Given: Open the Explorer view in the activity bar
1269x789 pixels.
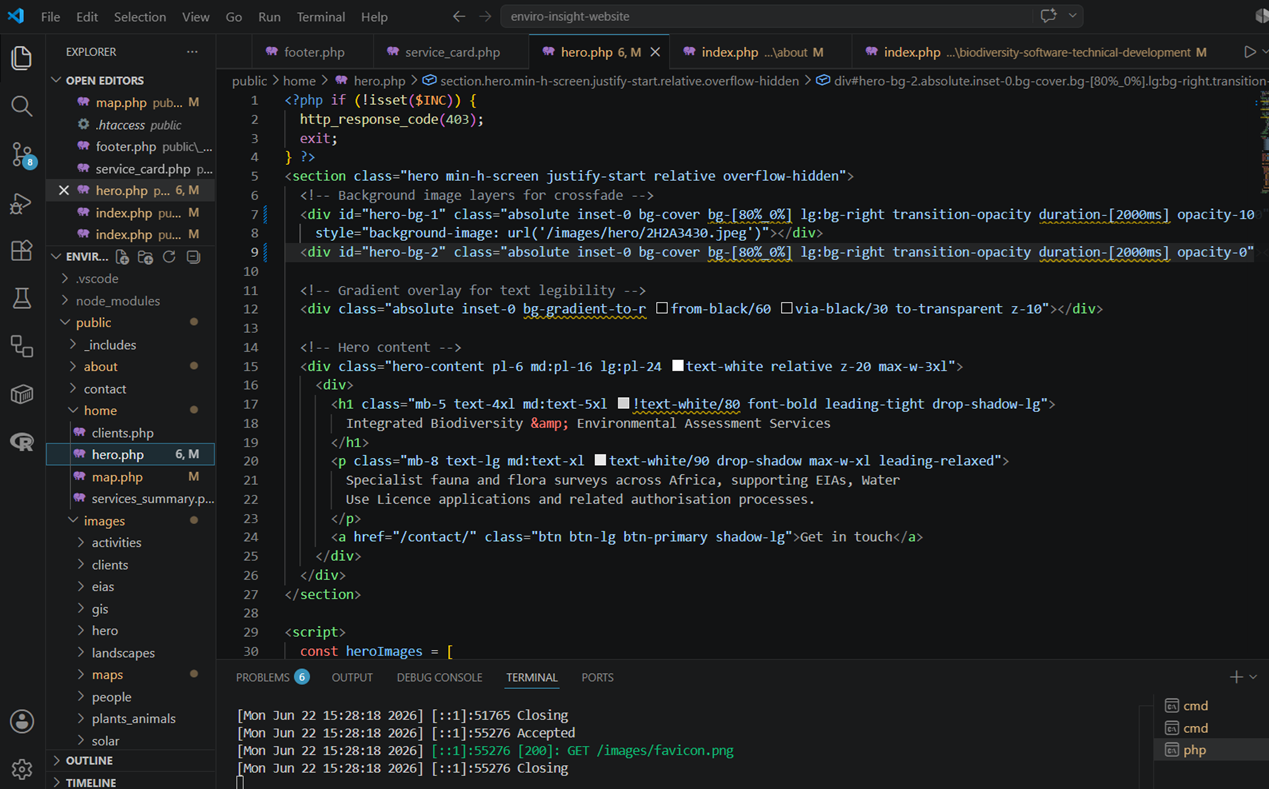Looking at the screenshot, I should click(21, 57).
